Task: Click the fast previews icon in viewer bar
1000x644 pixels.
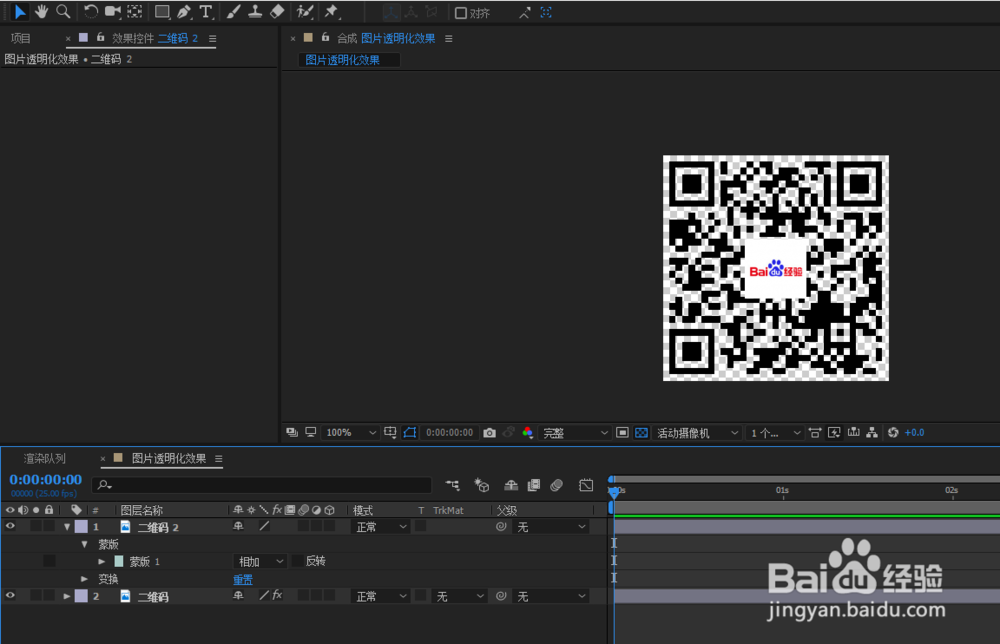Action: pyautogui.click(x=834, y=433)
